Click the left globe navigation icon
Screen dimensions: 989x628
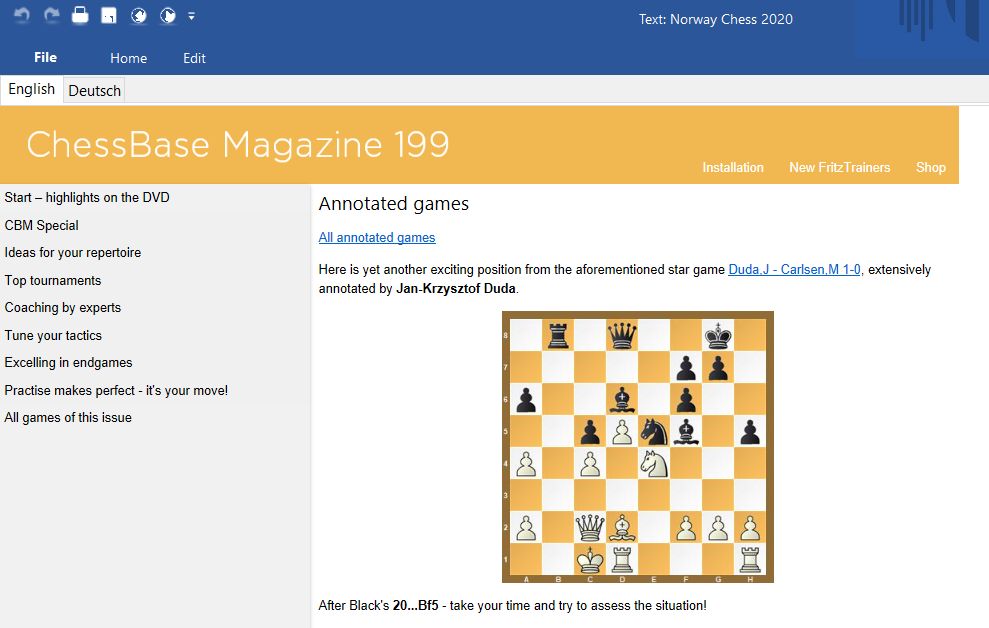coord(139,15)
